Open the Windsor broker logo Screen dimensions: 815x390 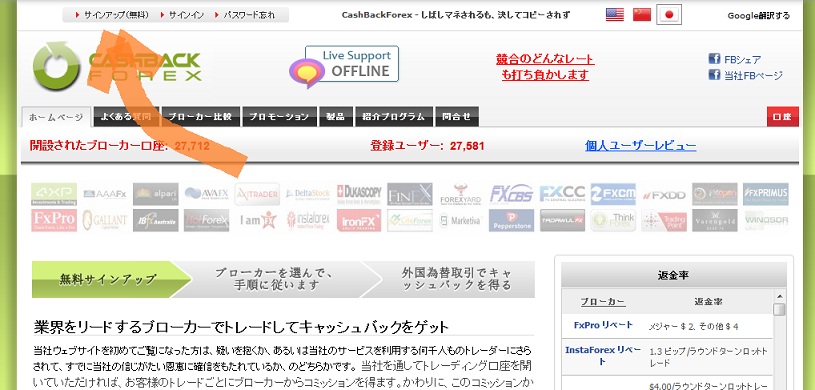point(766,220)
